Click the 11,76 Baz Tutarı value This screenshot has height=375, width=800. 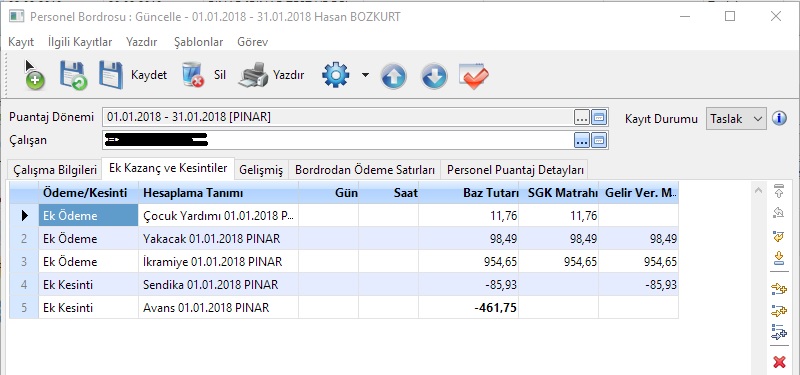pyautogui.click(x=504, y=216)
